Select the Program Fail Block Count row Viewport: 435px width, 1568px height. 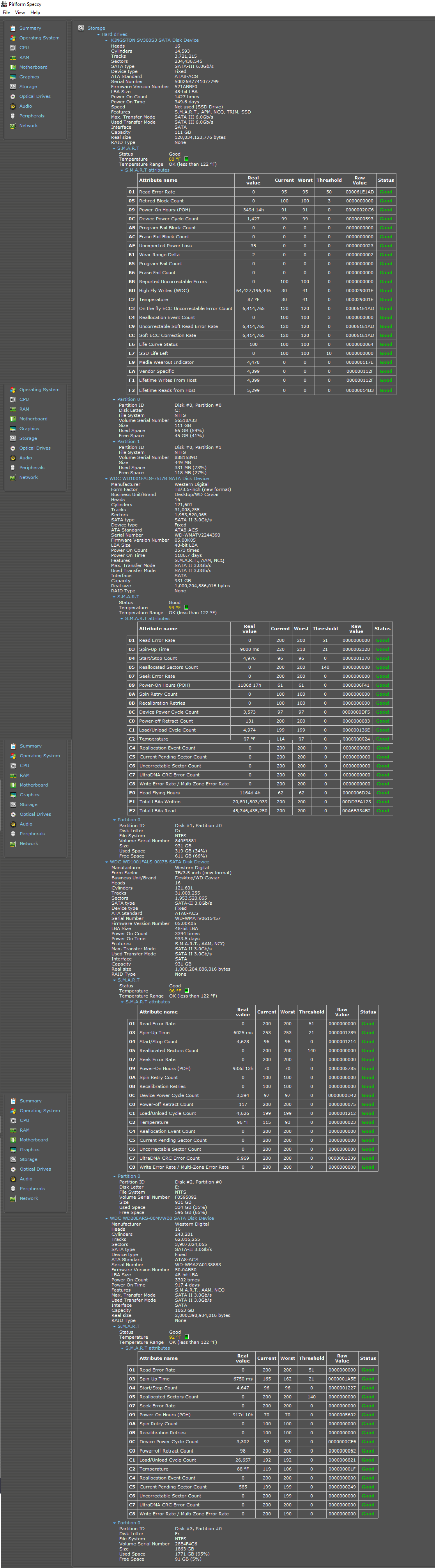pyautogui.click(x=261, y=228)
